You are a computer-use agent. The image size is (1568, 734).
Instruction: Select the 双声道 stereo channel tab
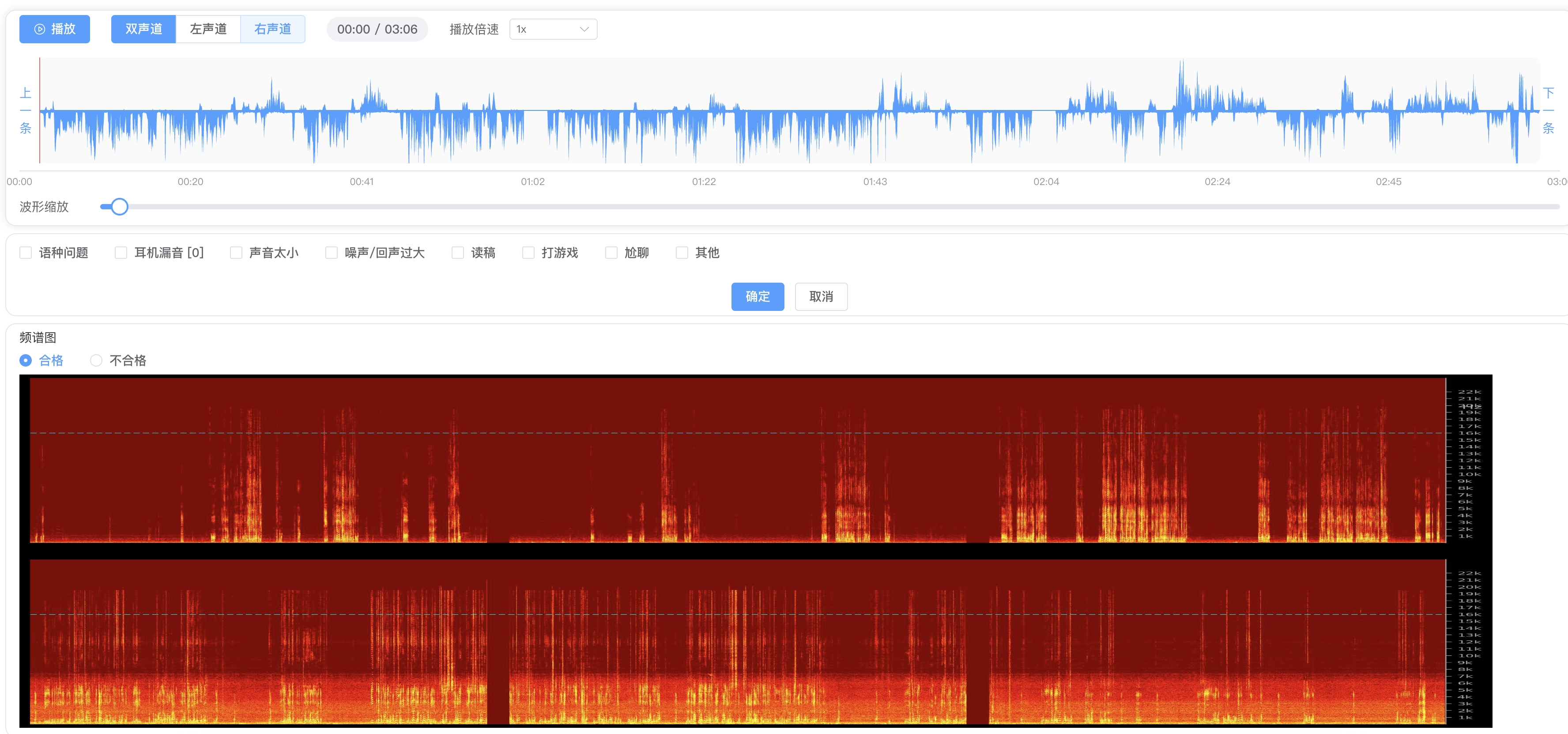click(x=143, y=29)
